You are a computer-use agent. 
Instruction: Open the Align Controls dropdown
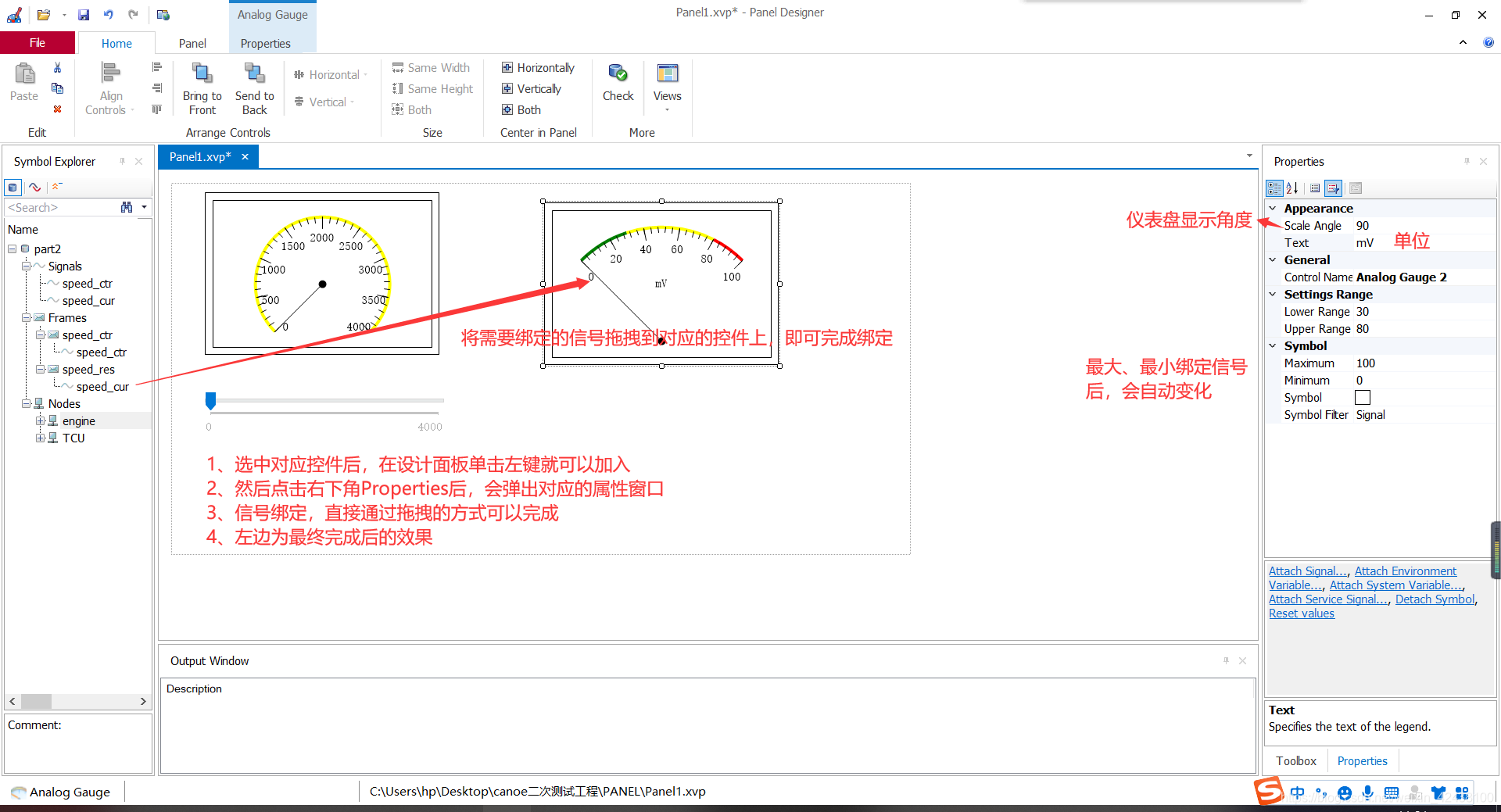pos(110,89)
